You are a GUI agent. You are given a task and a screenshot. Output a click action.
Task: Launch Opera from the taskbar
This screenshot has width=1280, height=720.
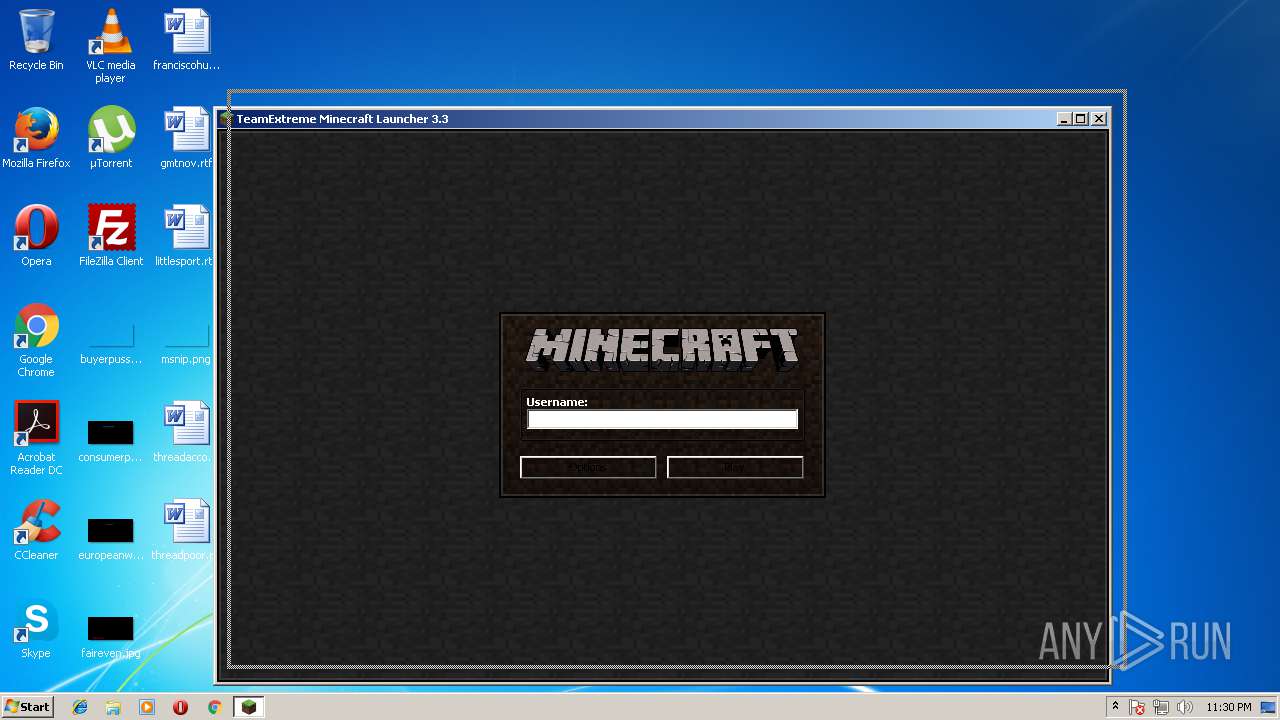[180, 707]
